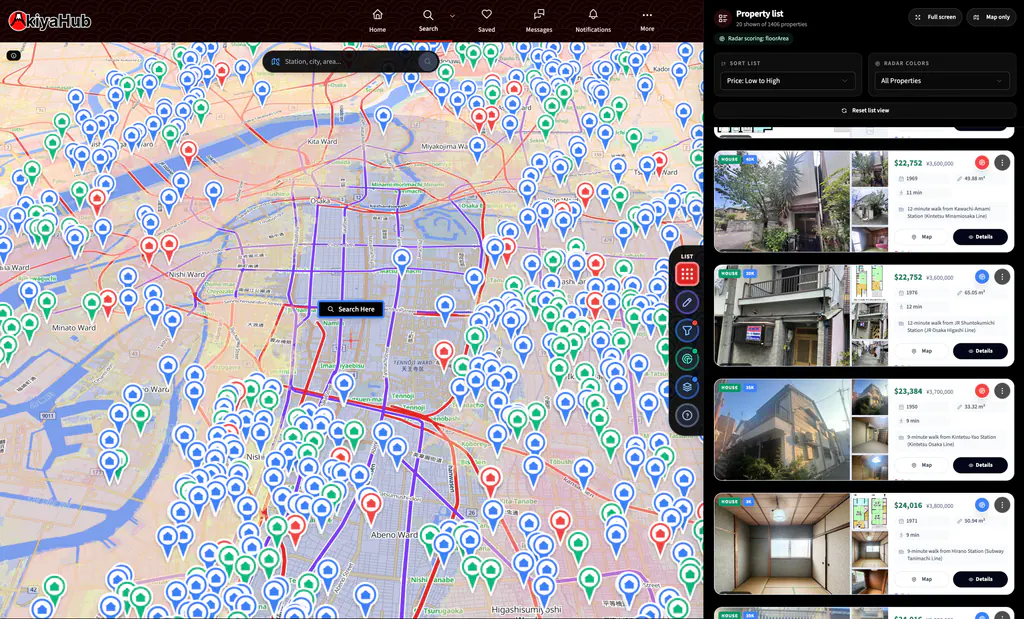1024x619 pixels.
Task: Click the $24,016 price
Action: pos(908,505)
